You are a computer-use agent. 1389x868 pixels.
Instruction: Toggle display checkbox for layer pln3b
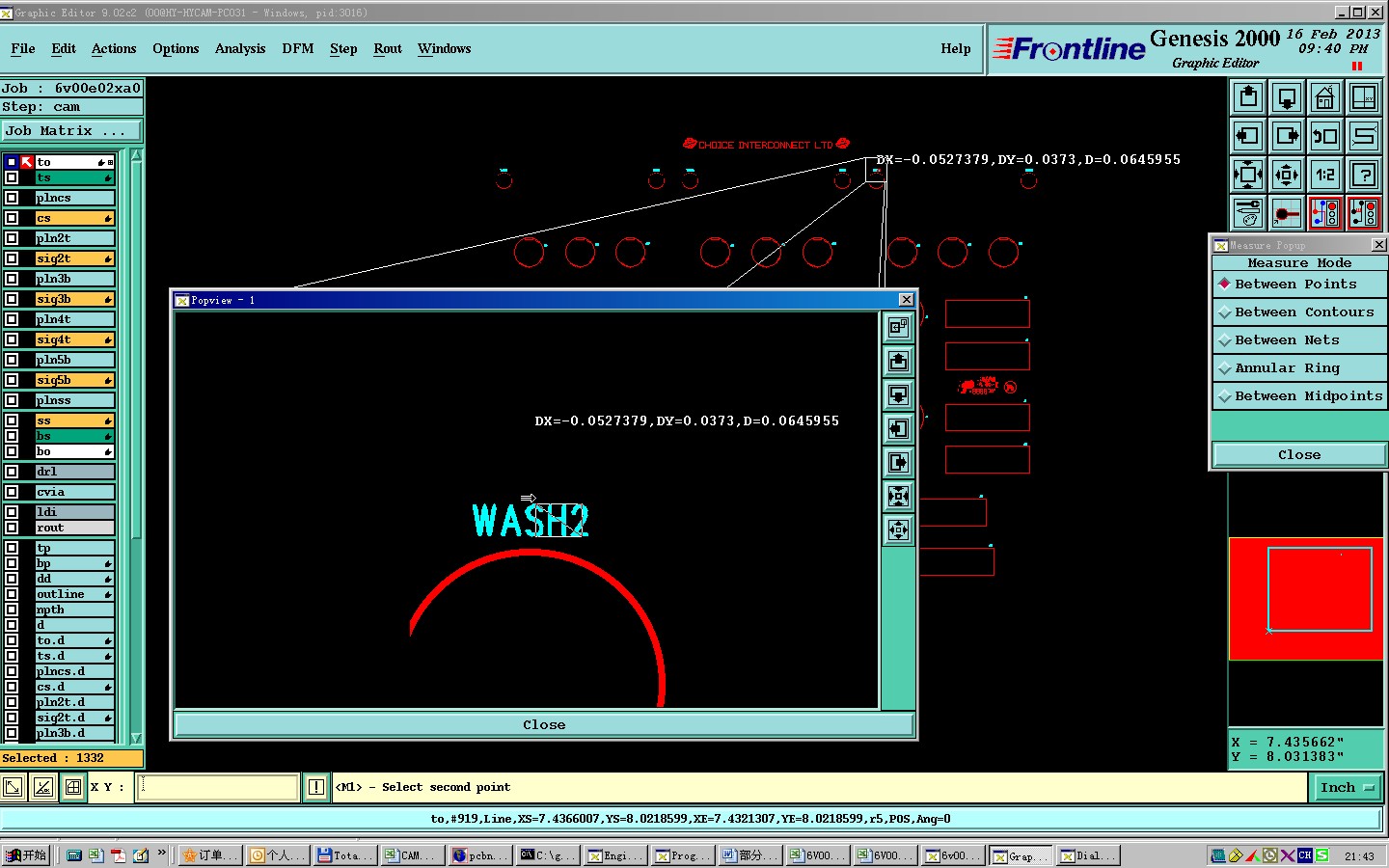click(x=12, y=279)
